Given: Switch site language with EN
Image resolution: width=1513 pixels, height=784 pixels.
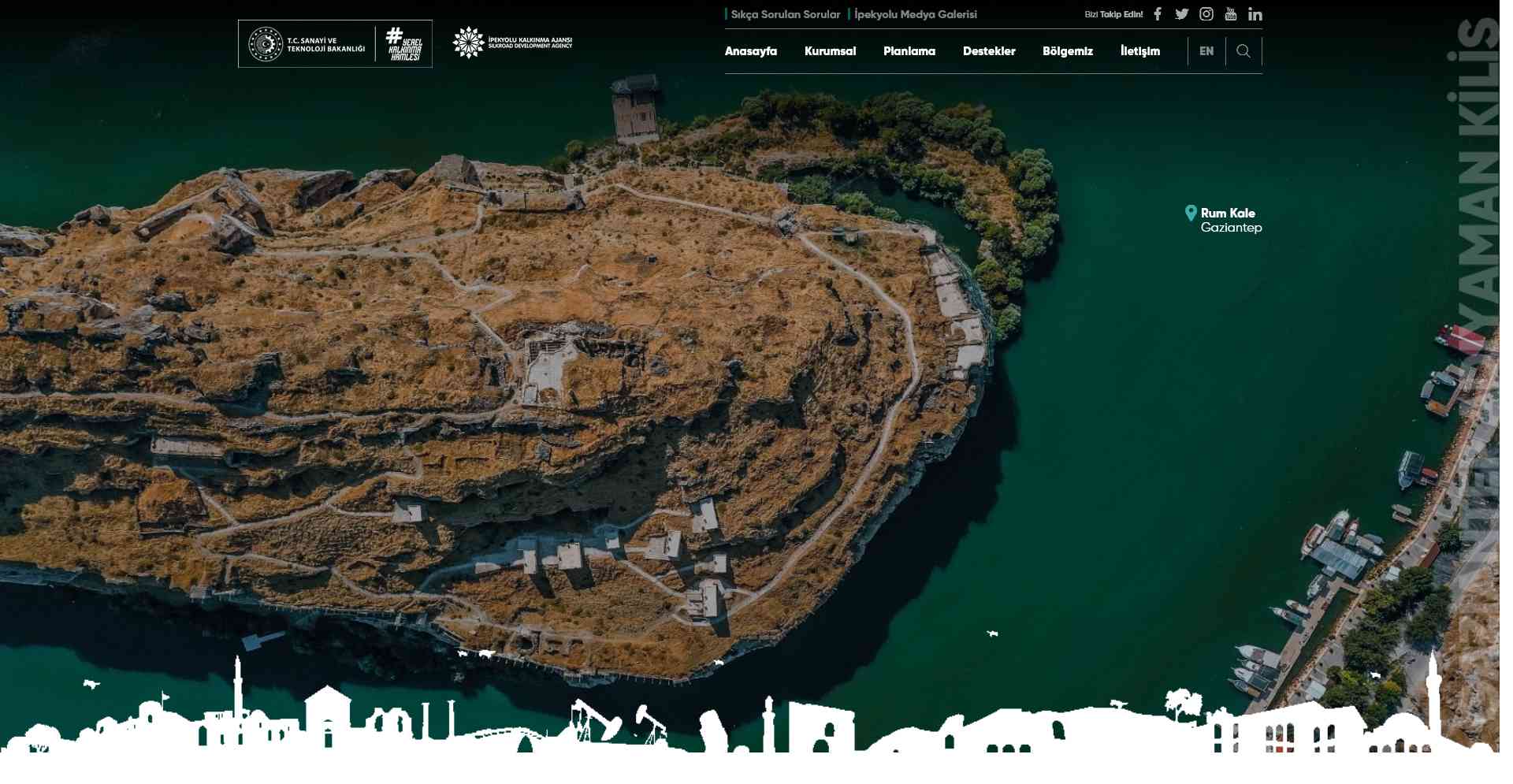Looking at the screenshot, I should click(1206, 51).
